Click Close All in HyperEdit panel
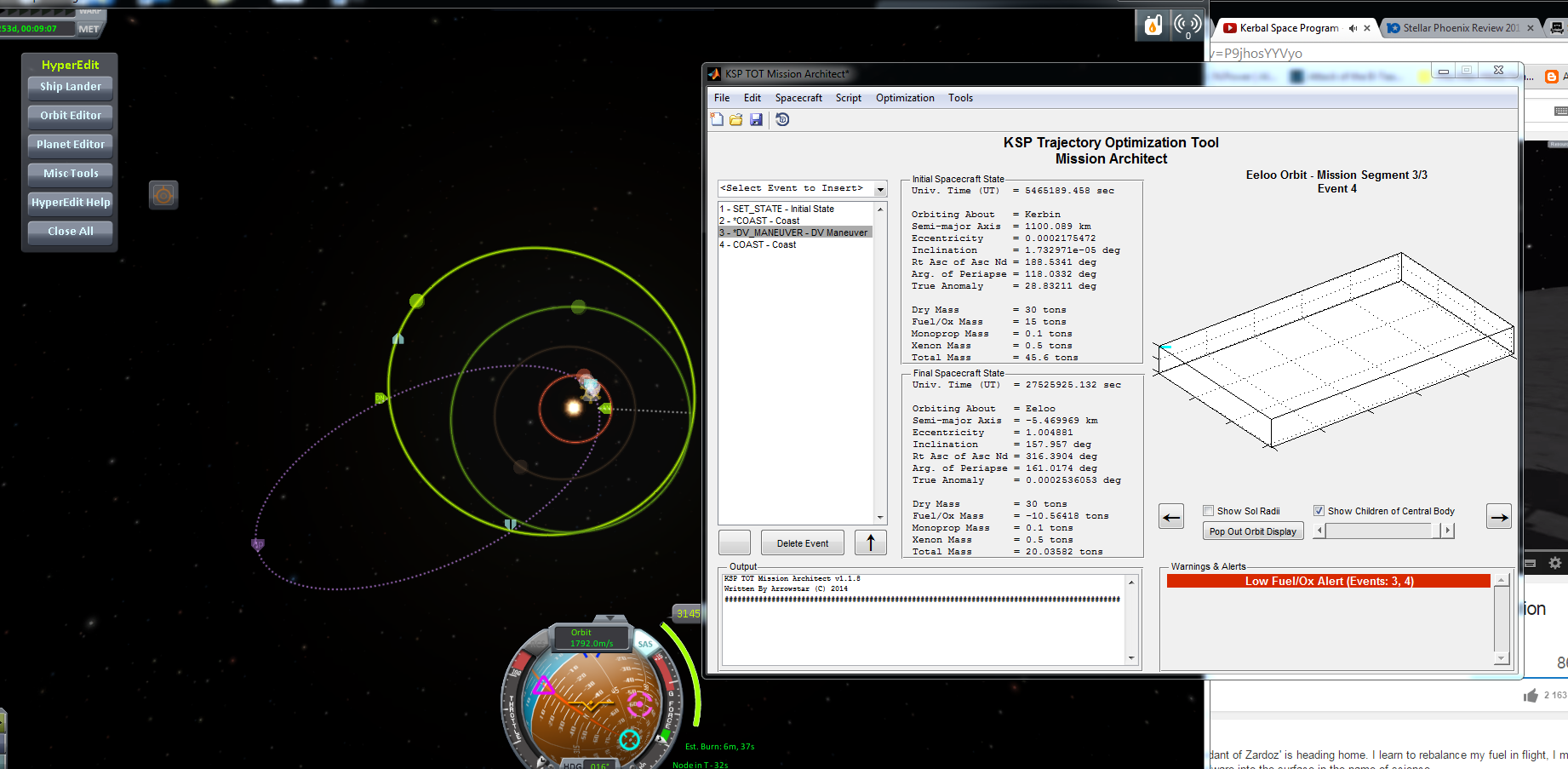Screen dimensions: 1568x769 click(70, 232)
